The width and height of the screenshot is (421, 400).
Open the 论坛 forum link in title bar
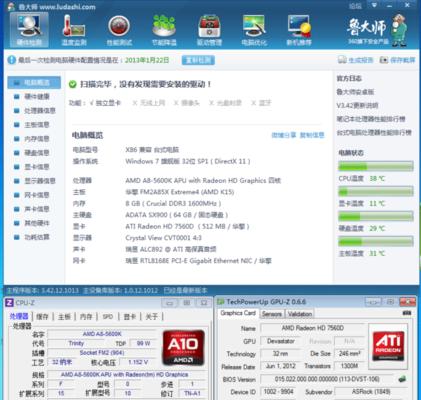pos(355,6)
